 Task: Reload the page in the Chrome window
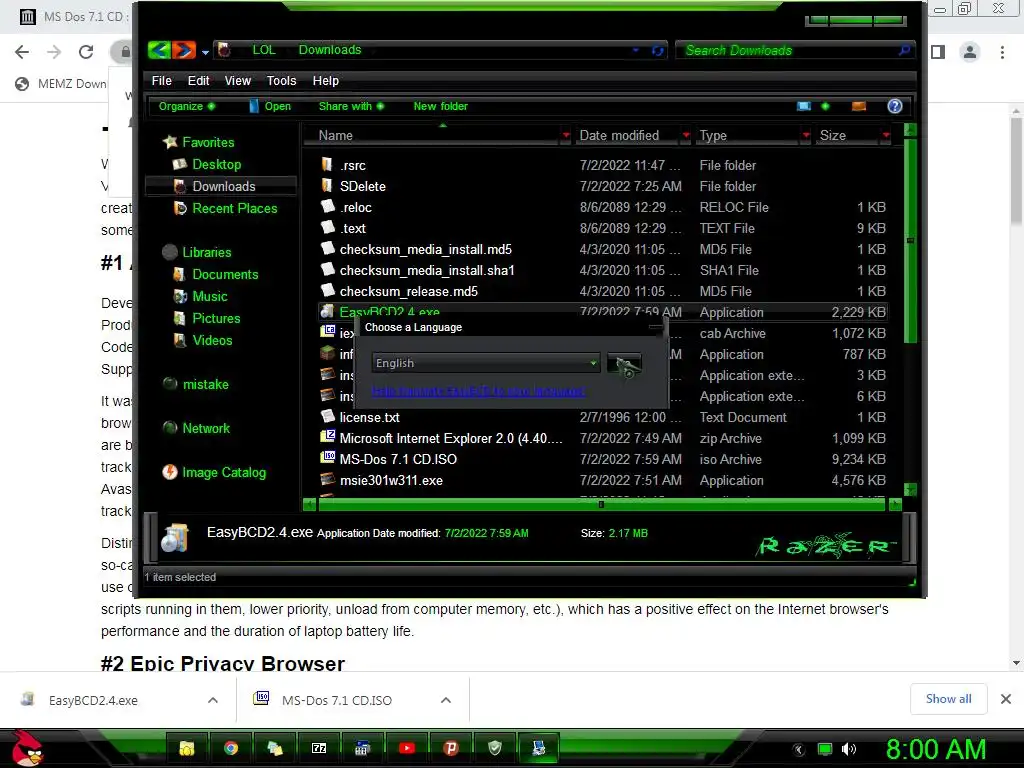coord(86,52)
